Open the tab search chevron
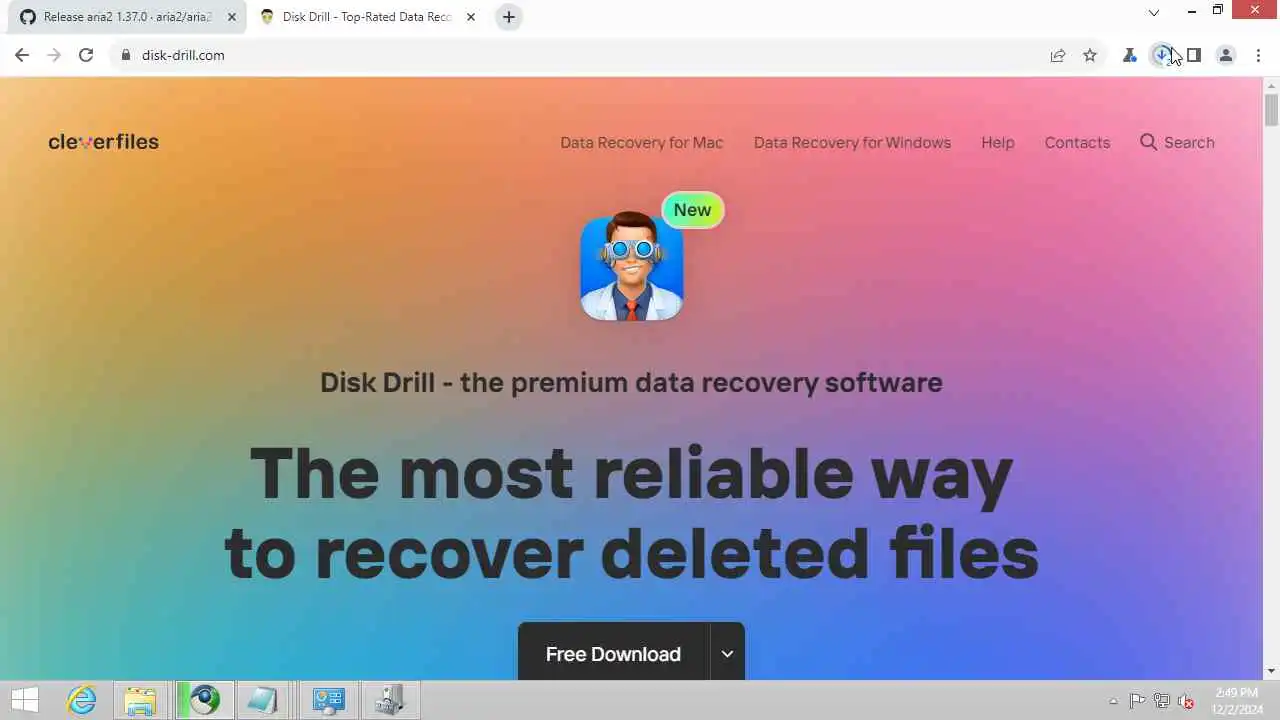 click(x=1153, y=13)
